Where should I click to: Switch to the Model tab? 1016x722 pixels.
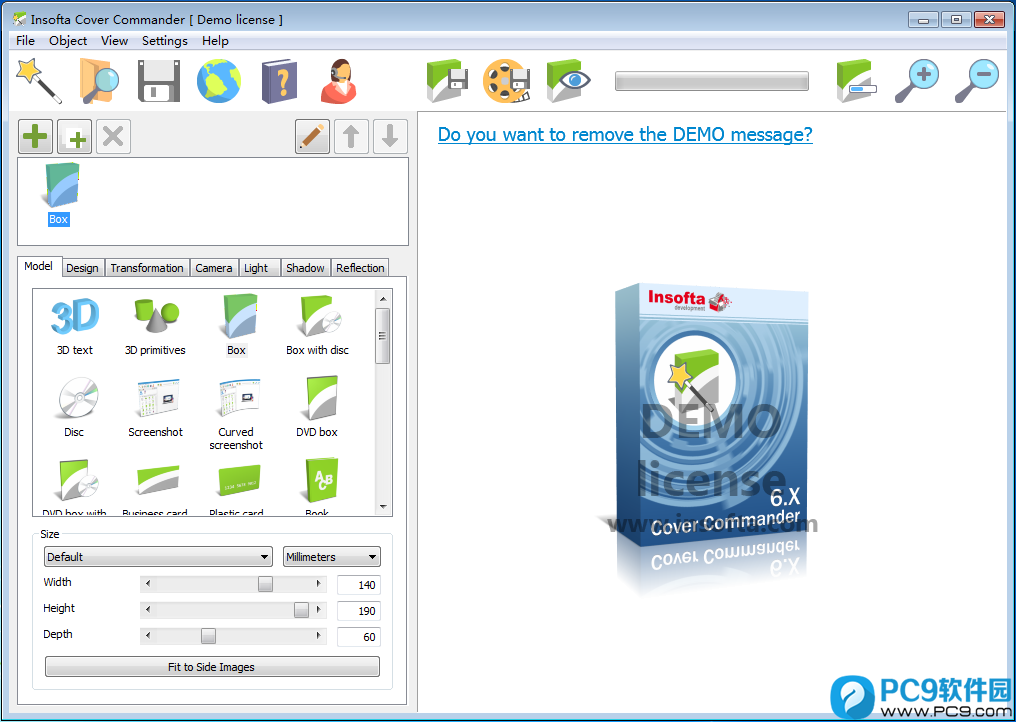tap(39, 266)
